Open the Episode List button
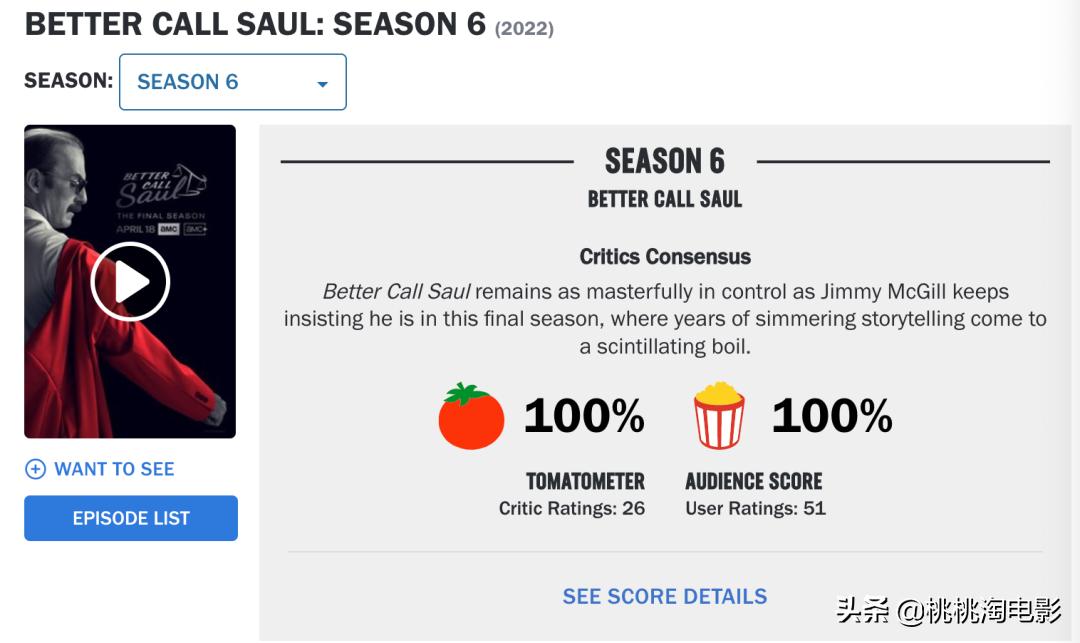This screenshot has height=643, width=1080. click(131, 518)
